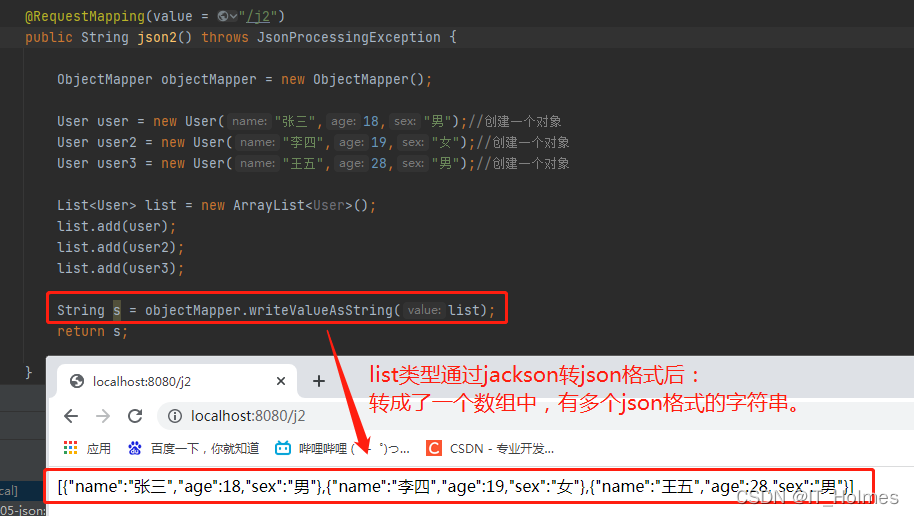Go forward in browser history

pos(103,416)
